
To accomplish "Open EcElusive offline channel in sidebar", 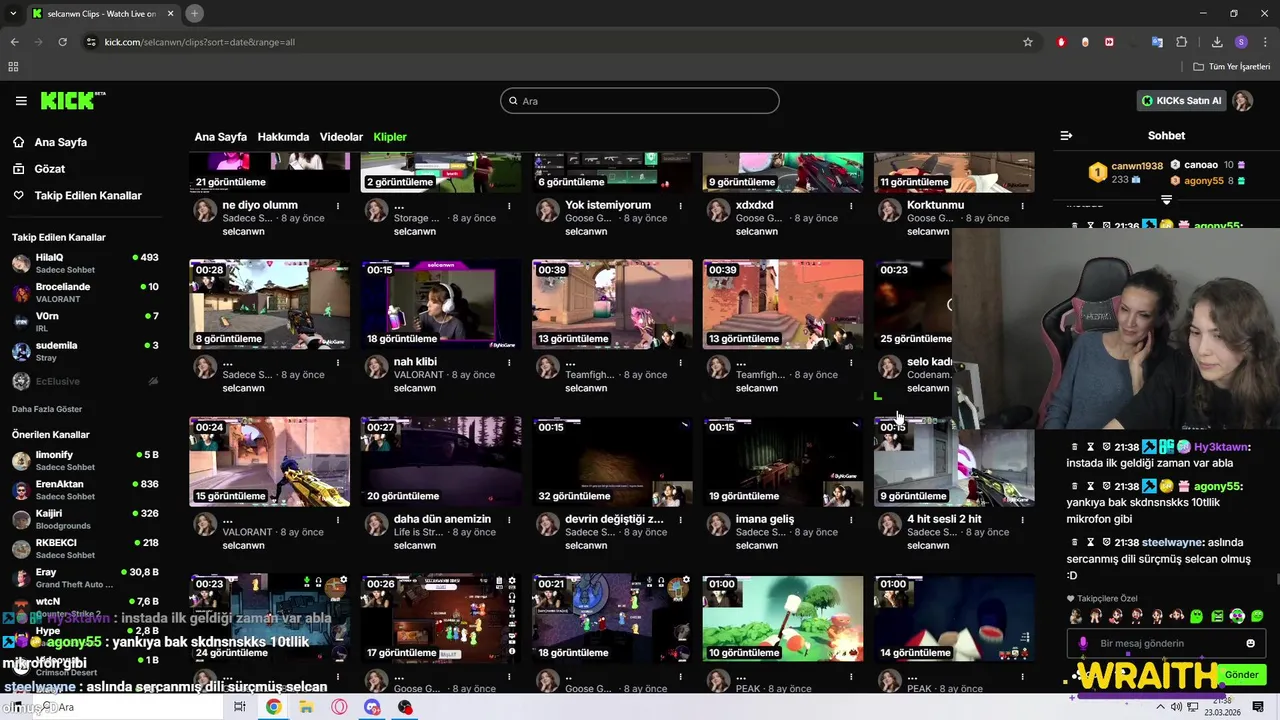I will 85,381.
